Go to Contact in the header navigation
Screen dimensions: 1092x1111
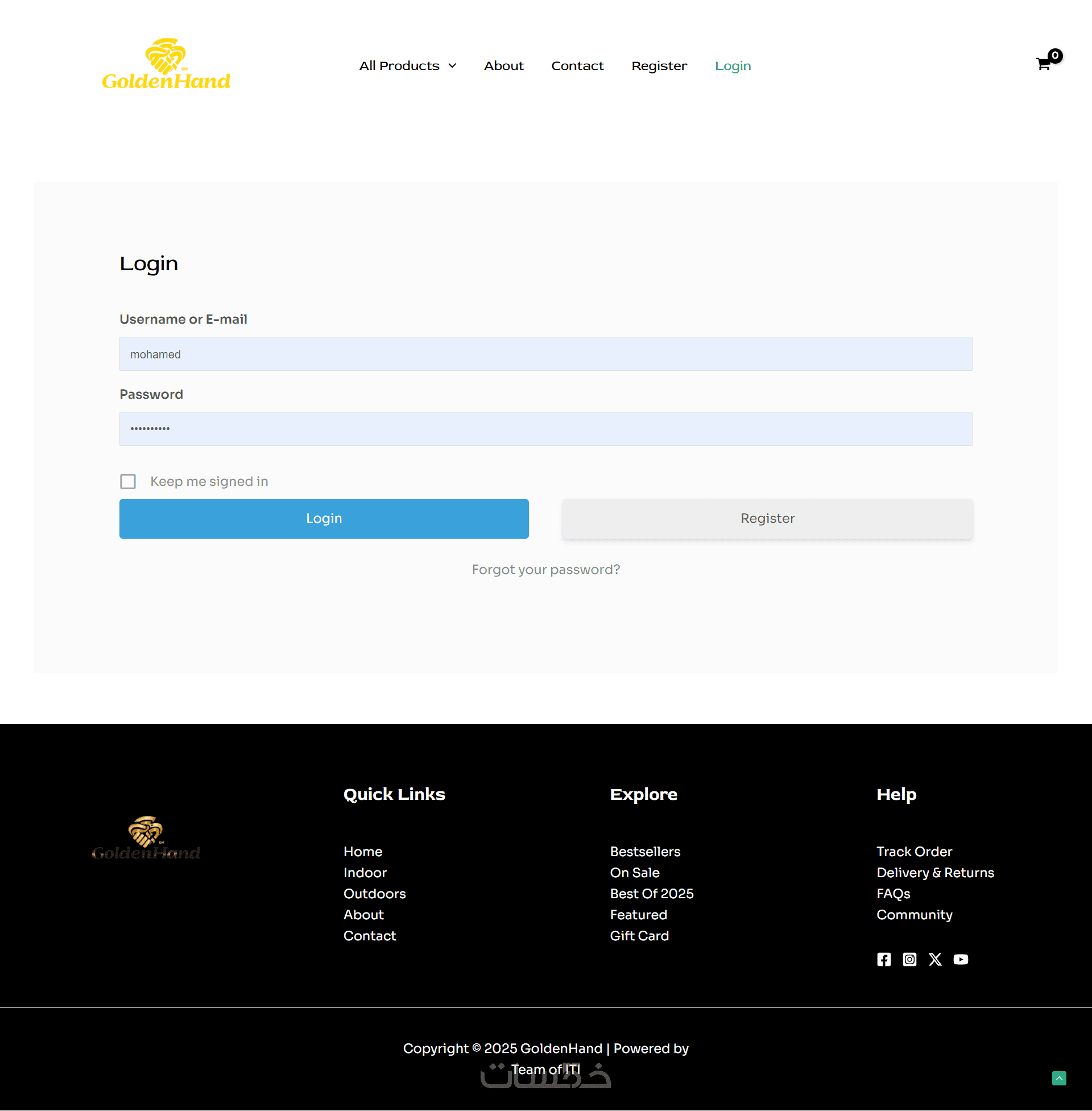tap(577, 66)
